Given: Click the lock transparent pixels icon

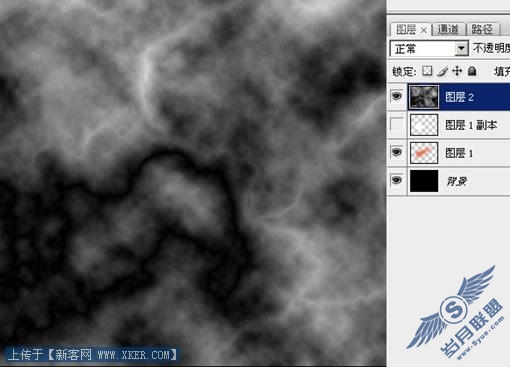Looking at the screenshot, I should (x=427, y=71).
